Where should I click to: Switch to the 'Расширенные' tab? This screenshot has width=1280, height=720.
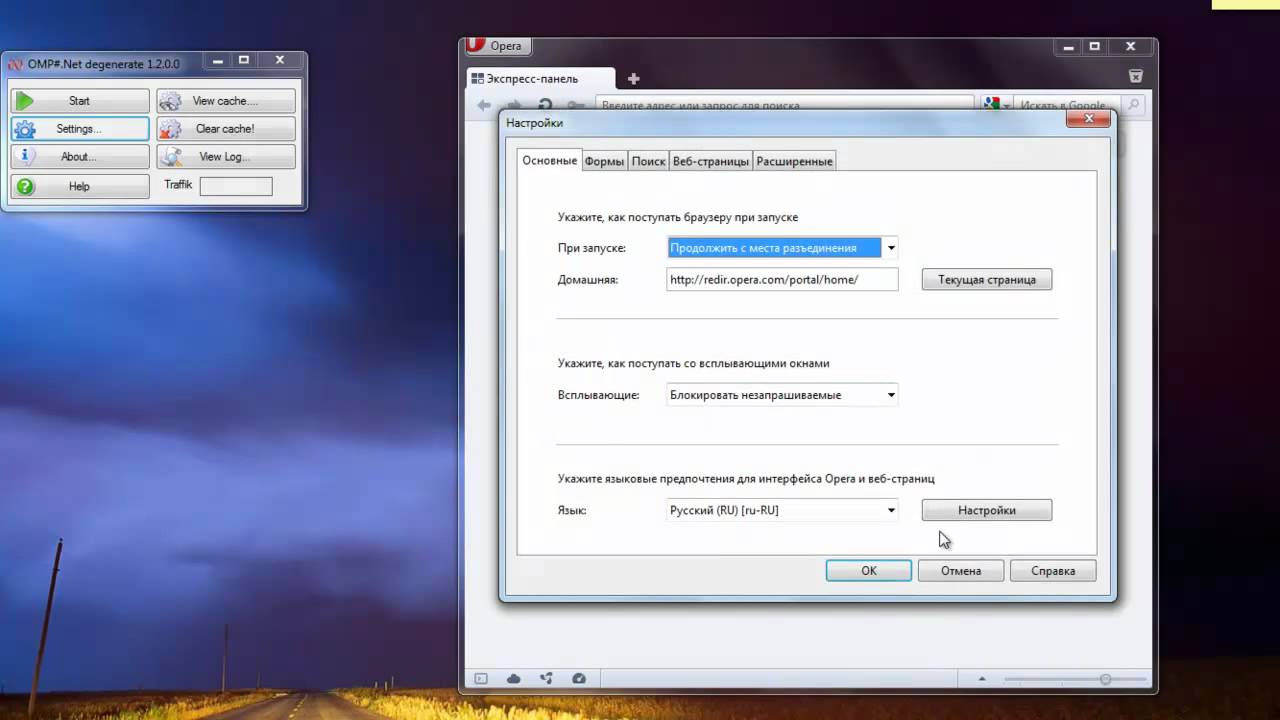(x=794, y=161)
